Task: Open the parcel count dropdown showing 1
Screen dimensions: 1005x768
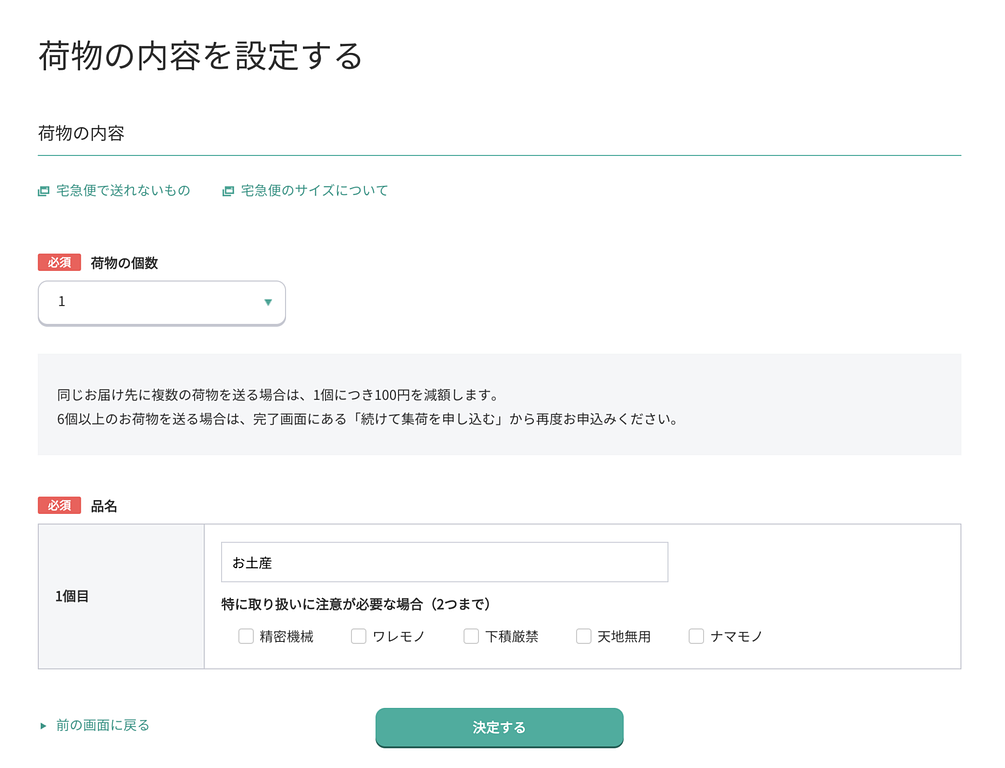Action: click(x=160, y=302)
